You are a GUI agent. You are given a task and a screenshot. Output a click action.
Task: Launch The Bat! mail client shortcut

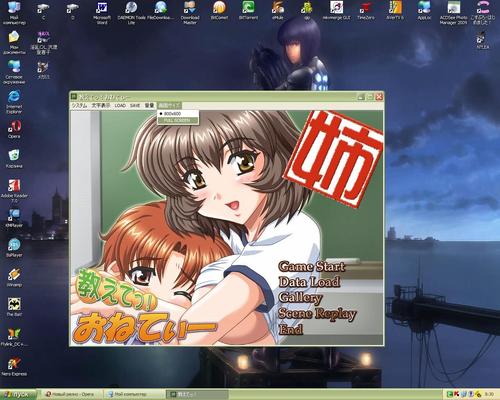click(x=14, y=307)
